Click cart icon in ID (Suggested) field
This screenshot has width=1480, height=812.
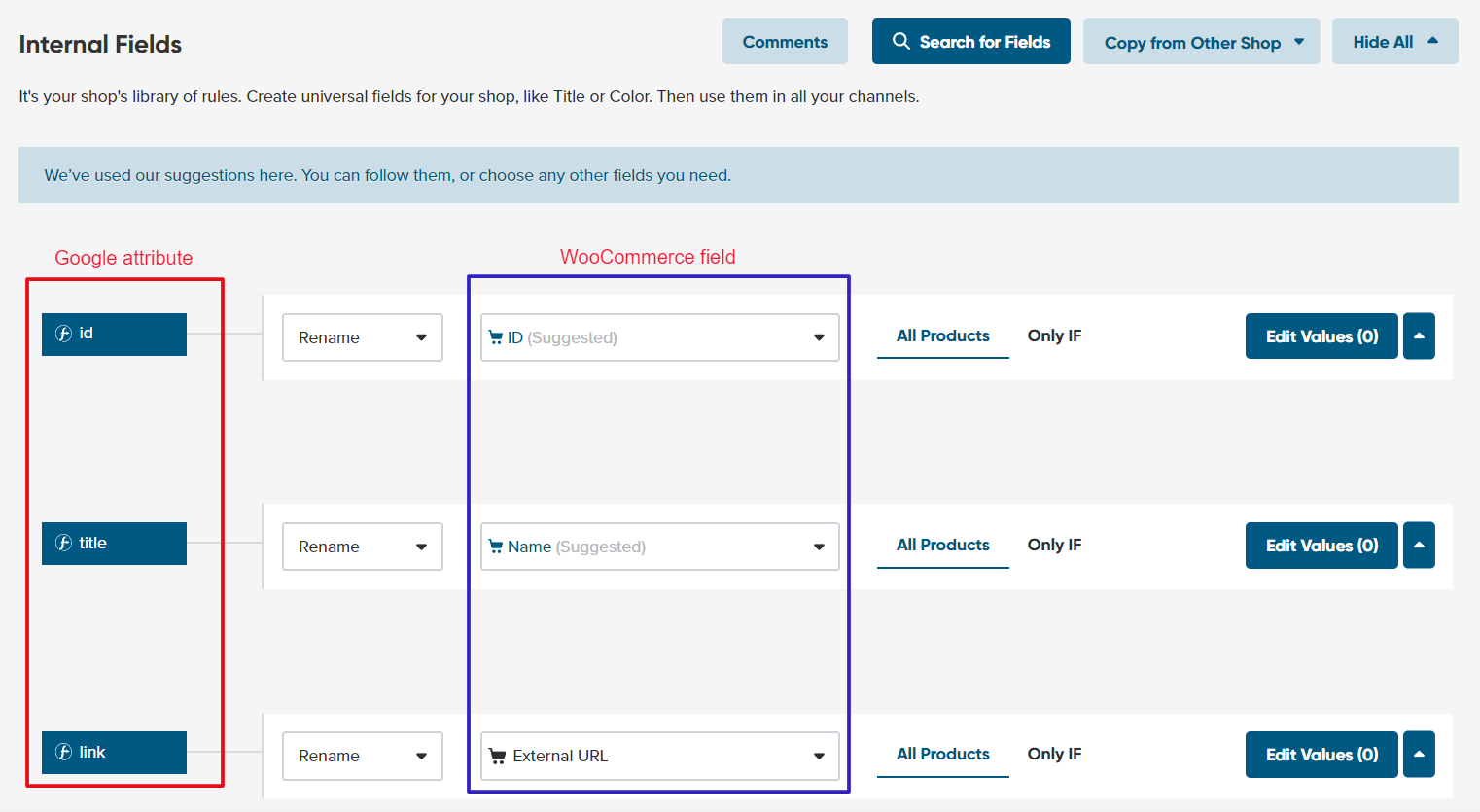[x=496, y=337]
